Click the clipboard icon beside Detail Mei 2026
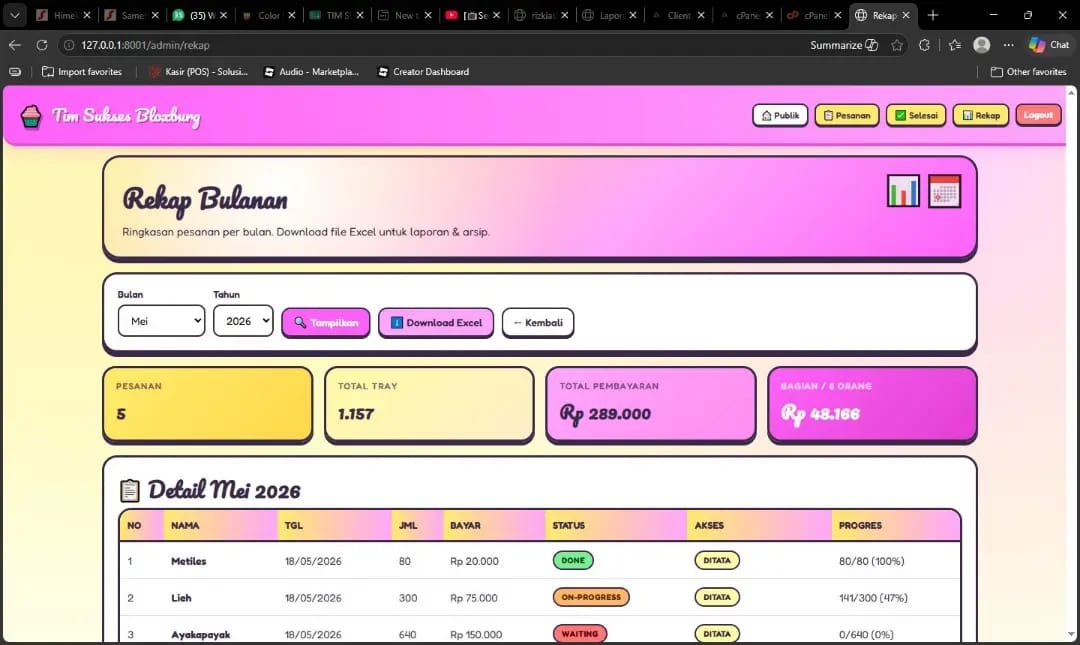Viewport: 1080px width, 645px height. [129, 491]
